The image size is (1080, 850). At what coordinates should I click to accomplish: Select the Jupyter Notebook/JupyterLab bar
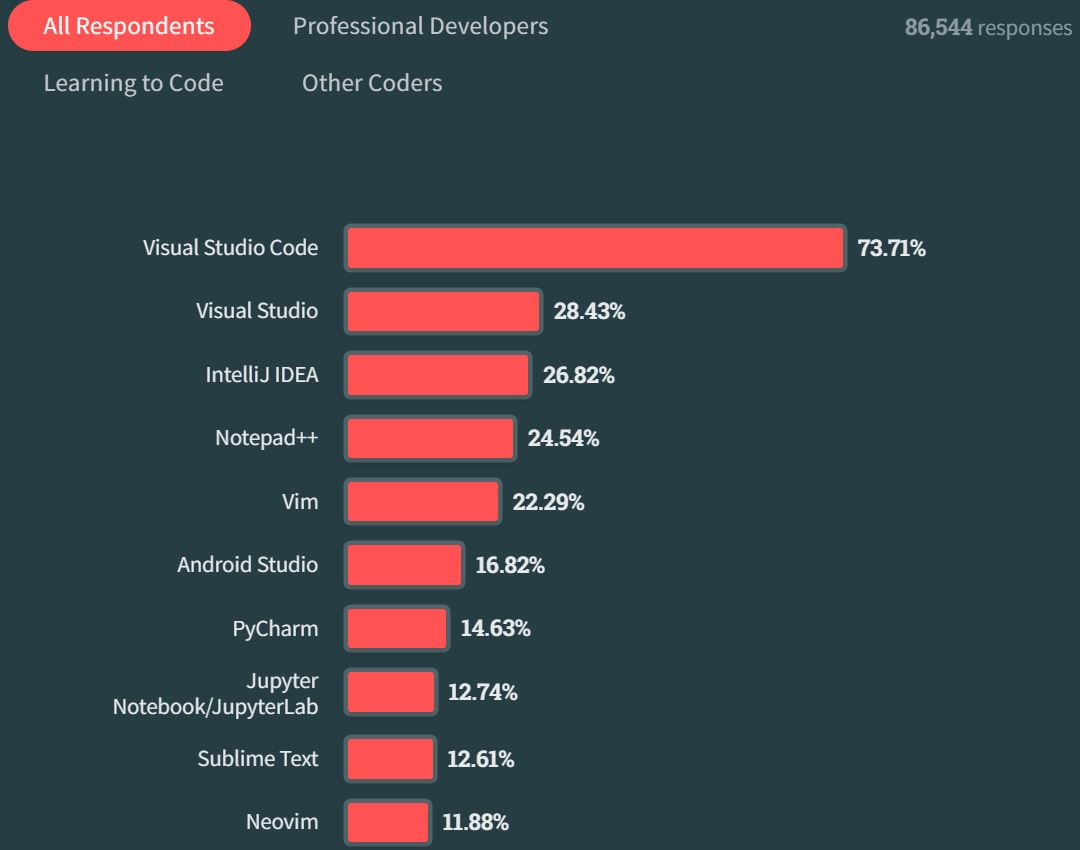pyautogui.click(x=390, y=692)
